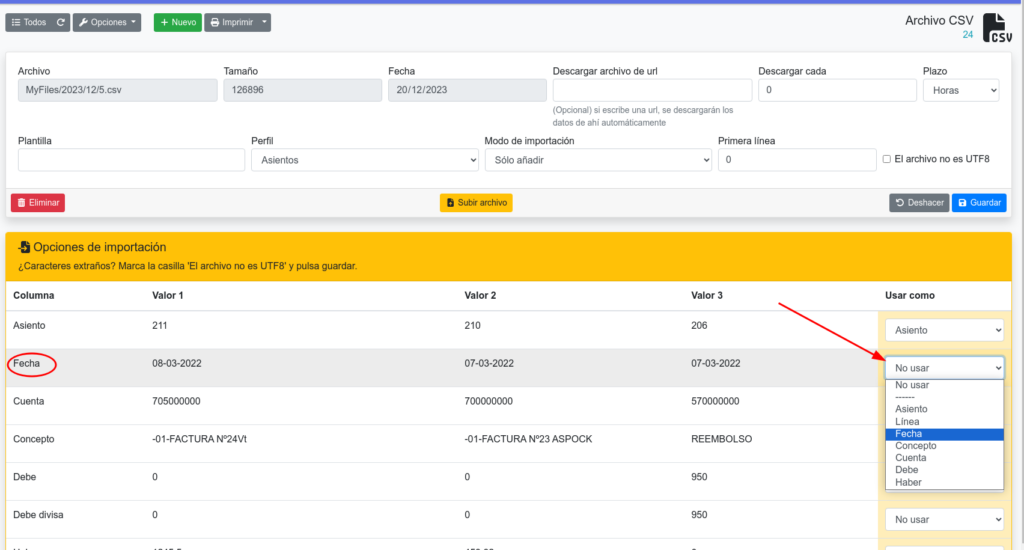
Task: Click the red Eliminar trash button
Action: coord(38,203)
